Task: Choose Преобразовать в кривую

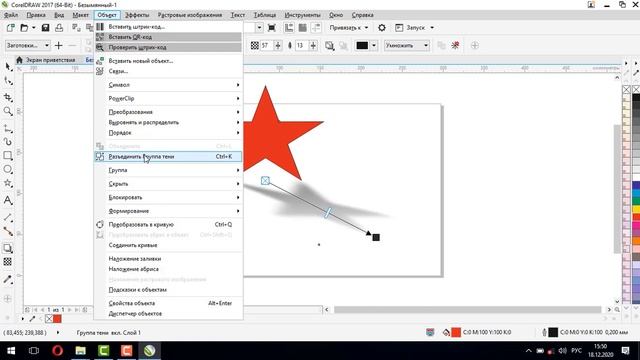Action: click(168, 224)
